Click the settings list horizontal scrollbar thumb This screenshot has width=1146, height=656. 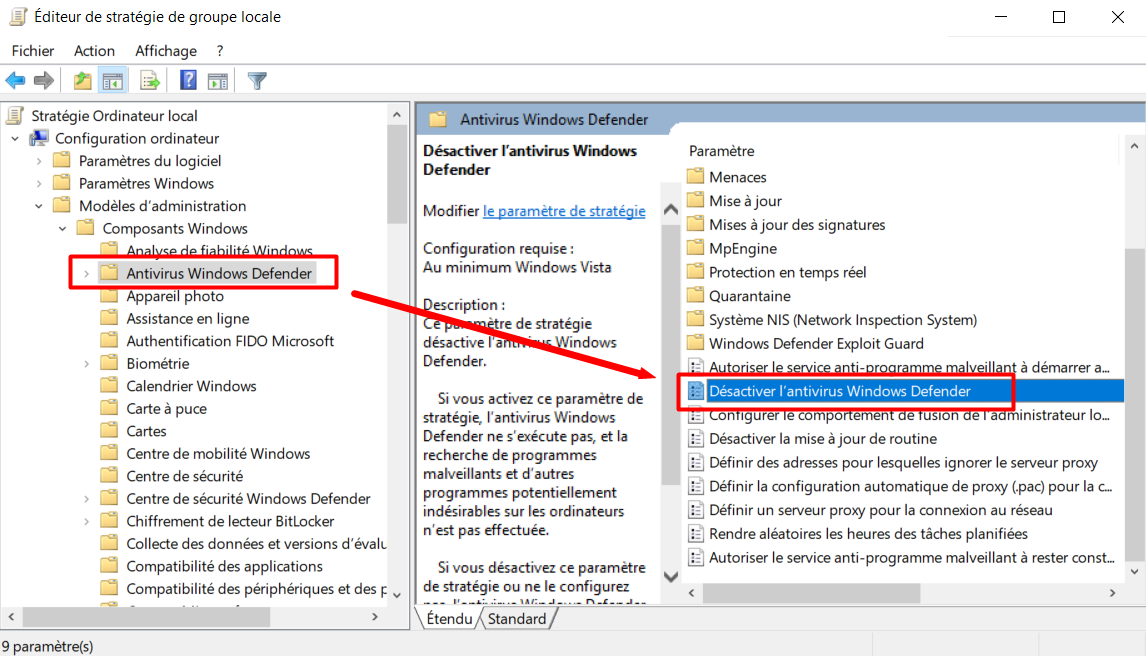[811, 593]
